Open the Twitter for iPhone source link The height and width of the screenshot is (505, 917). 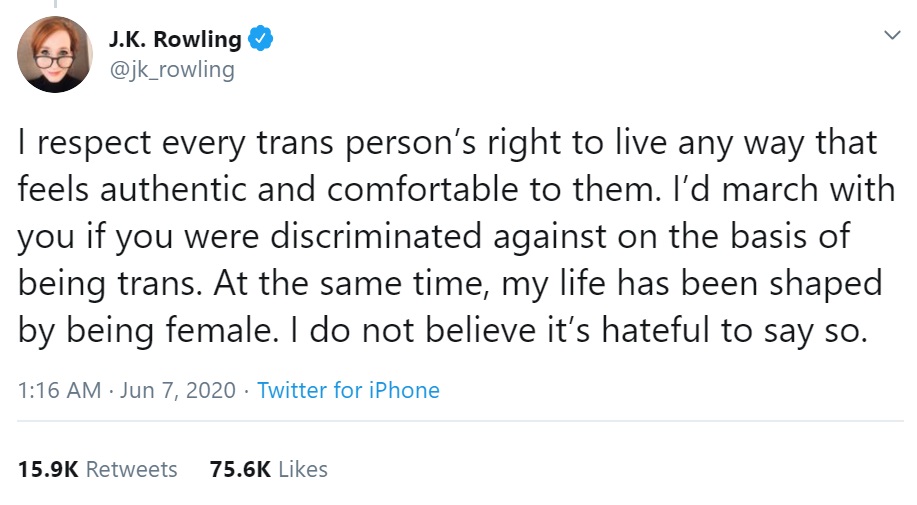coord(348,390)
